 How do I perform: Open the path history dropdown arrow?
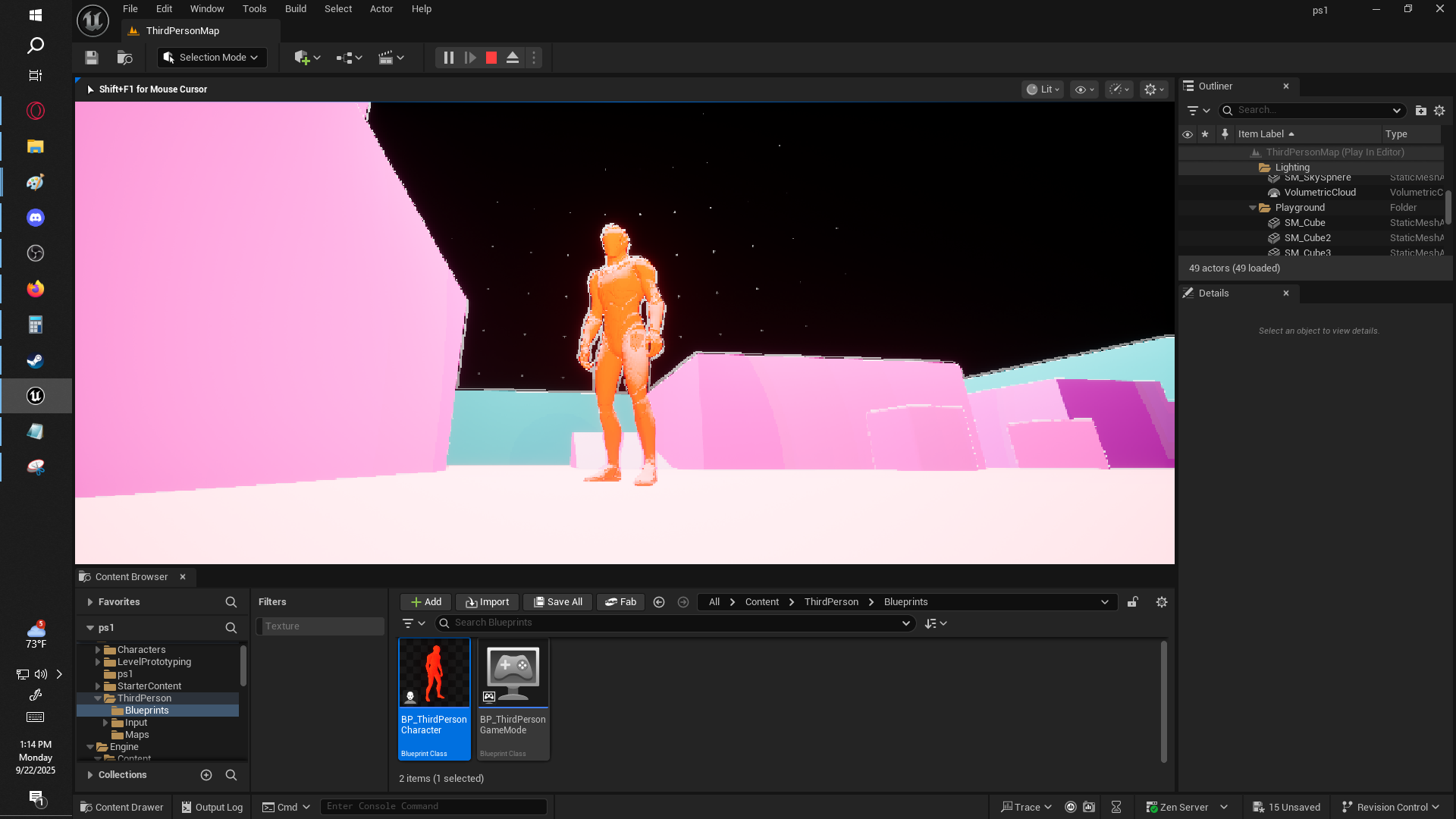[1105, 602]
